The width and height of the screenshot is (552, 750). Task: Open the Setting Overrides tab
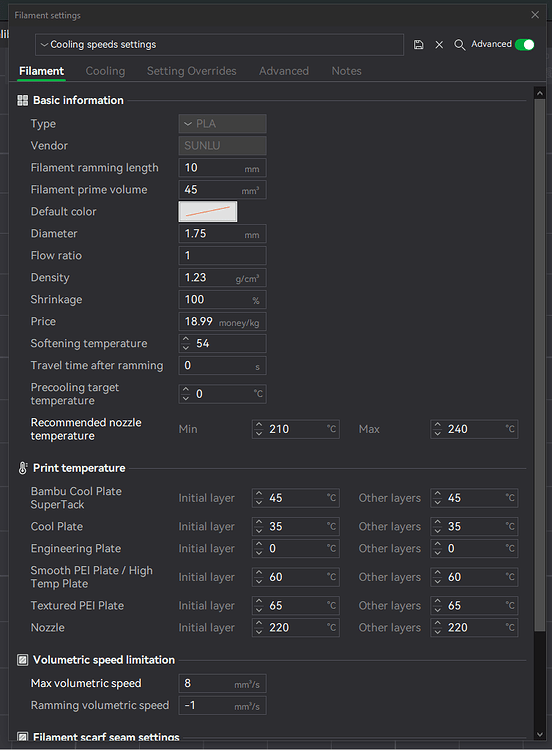pos(191,71)
